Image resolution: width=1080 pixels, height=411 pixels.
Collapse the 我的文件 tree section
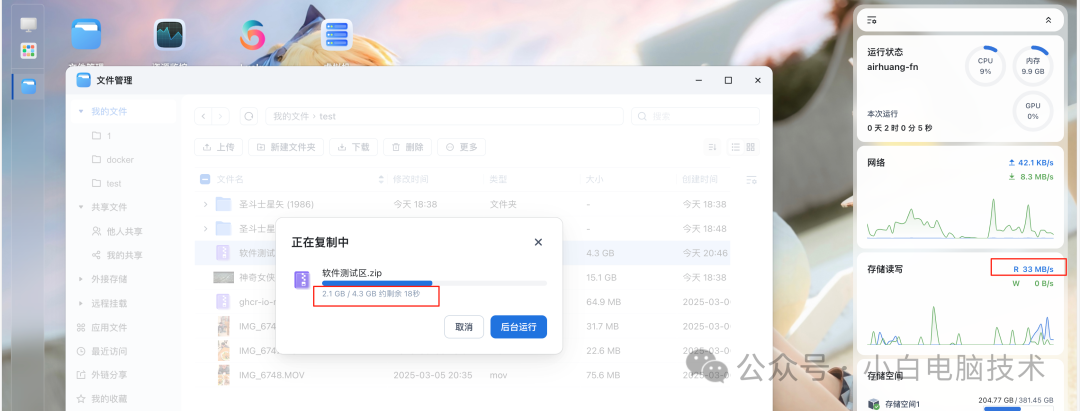[81, 112]
